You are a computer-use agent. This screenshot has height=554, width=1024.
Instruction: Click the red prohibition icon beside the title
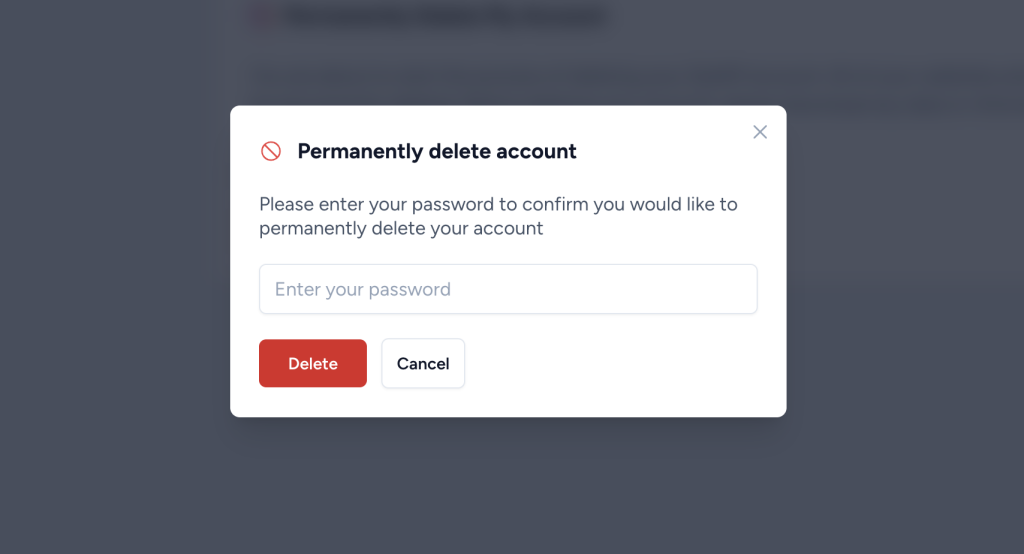271,151
